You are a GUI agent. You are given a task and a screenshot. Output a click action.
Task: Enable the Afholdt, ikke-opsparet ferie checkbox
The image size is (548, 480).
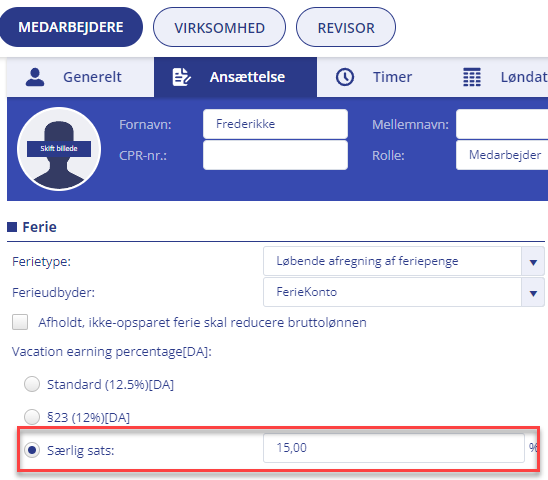coord(20,322)
